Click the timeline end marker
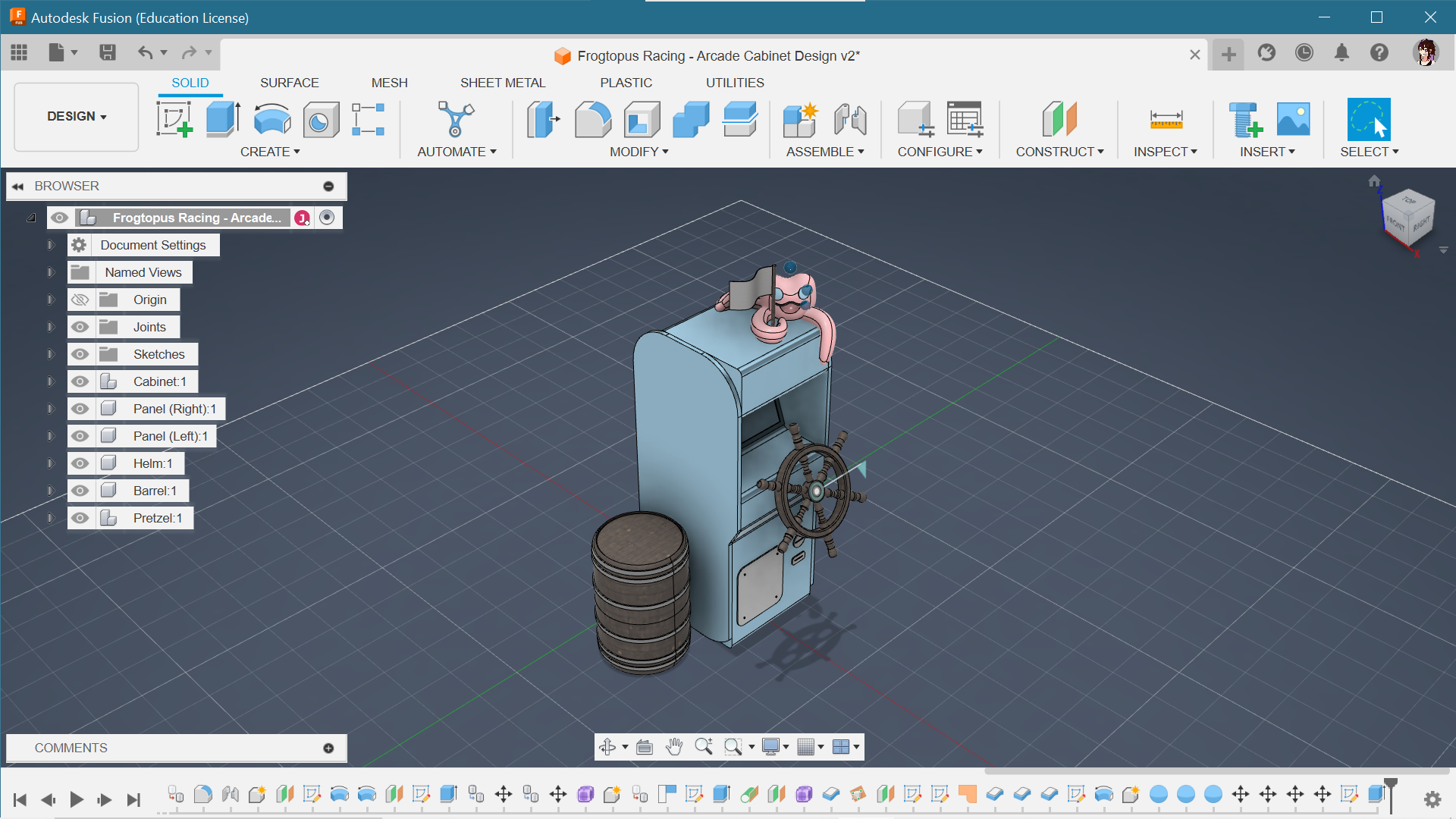This screenshot has height=819, width=1456. (x=1391, y=794)
